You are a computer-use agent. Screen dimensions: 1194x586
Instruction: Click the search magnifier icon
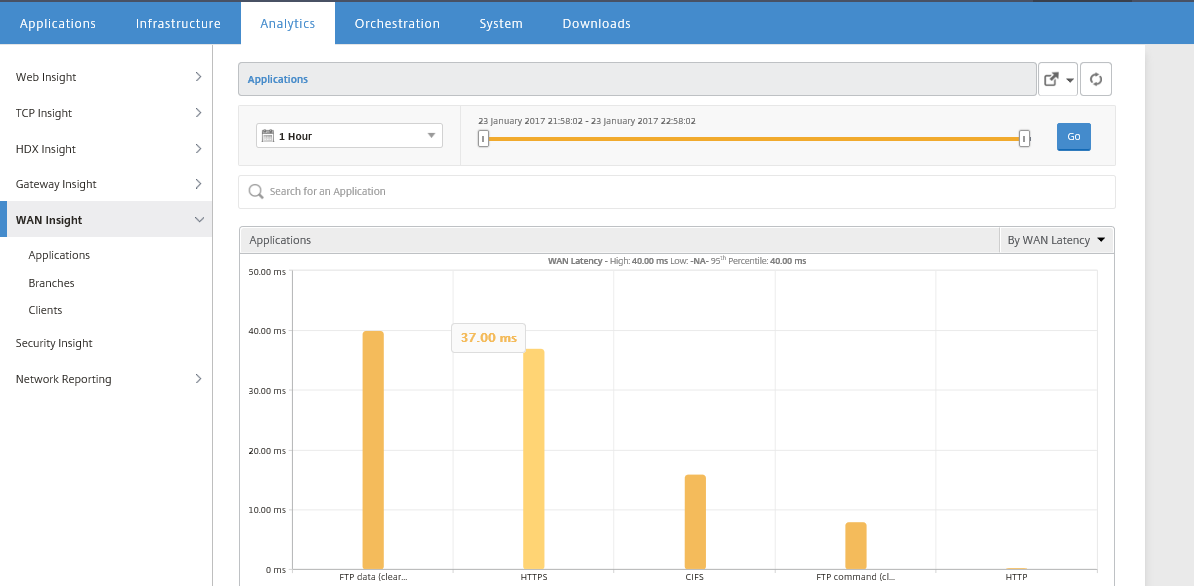[256, 192]
